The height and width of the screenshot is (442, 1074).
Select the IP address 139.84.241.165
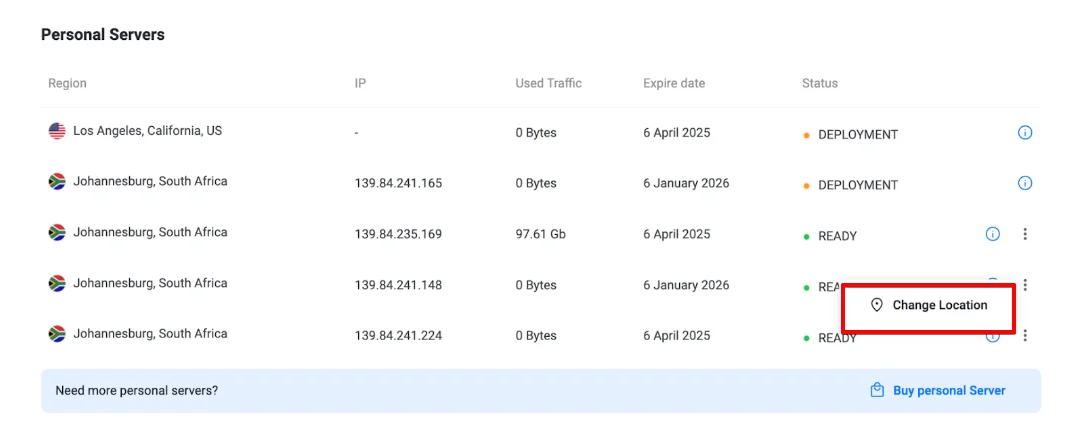click(x=398, y=184)
